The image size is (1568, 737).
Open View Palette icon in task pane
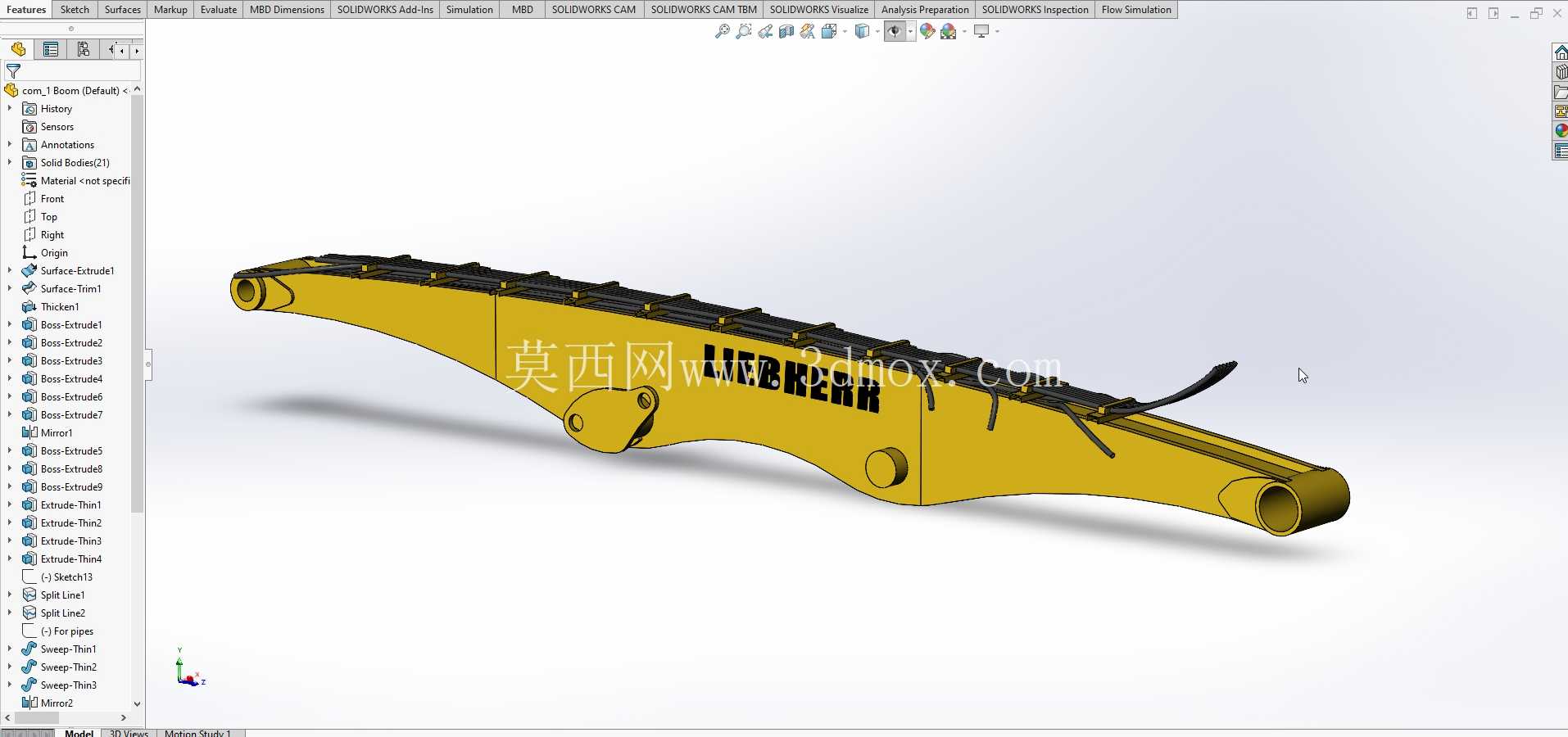coord(1561,111)
